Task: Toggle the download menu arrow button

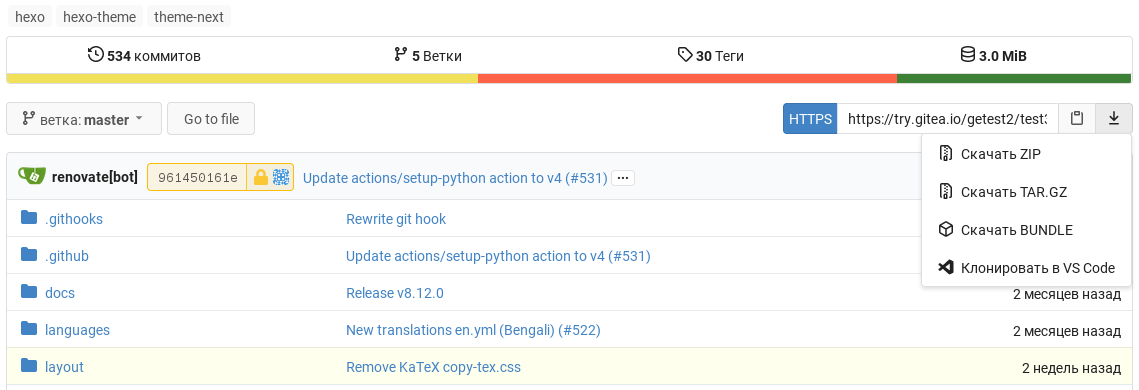Action: click(1114, 119)
